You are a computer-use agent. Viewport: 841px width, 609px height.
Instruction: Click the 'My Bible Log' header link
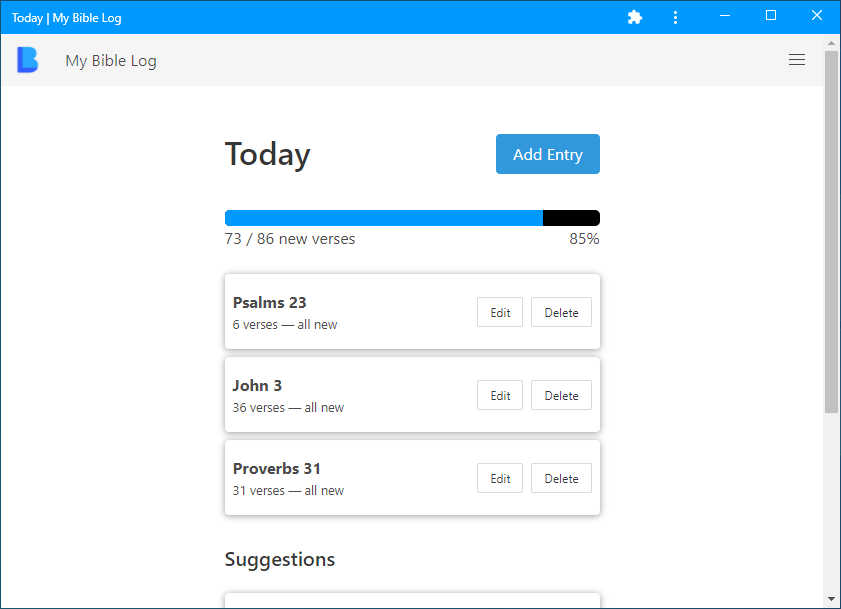point(110,60)
